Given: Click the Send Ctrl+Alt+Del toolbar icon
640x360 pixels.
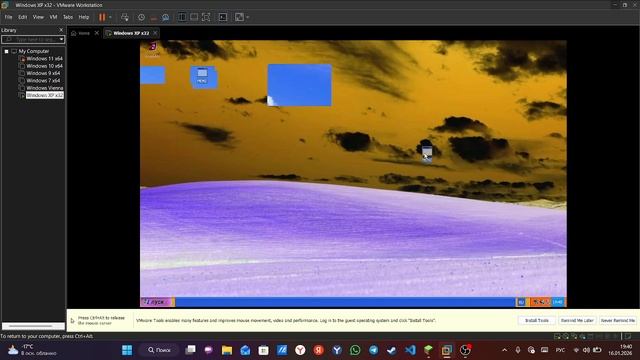Looking at the screenshot, I should click(125, 17).
